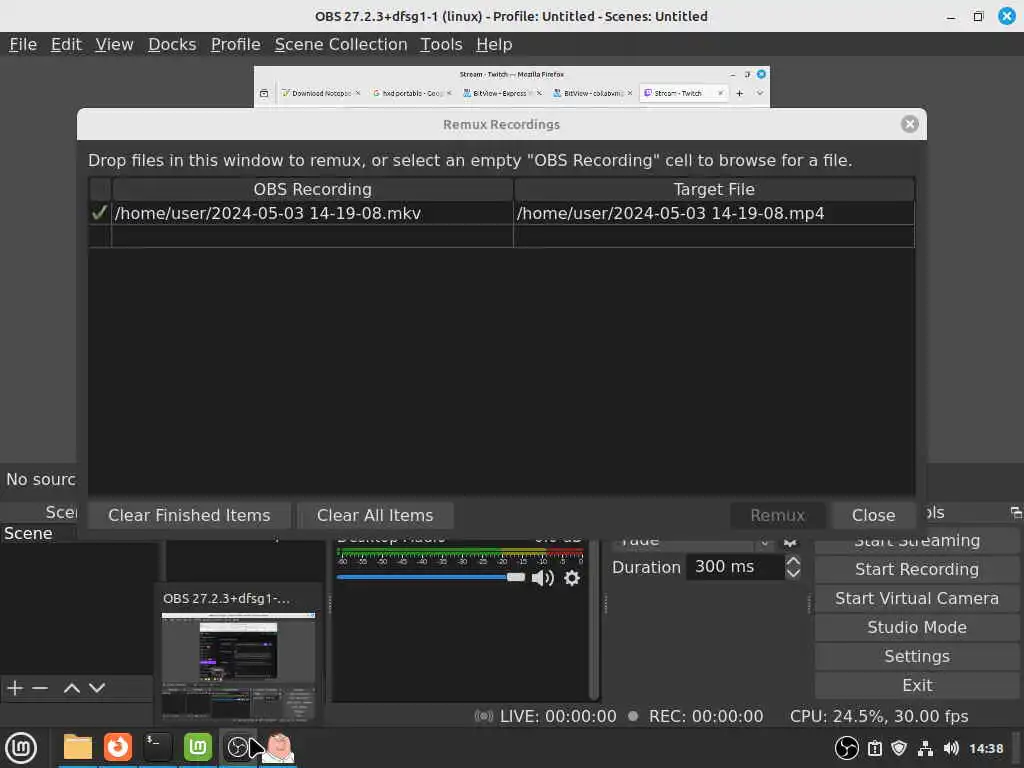Click the OBS Studio taskbar icon
This screenshot has width=1024, height=768.
pos(238,747)
